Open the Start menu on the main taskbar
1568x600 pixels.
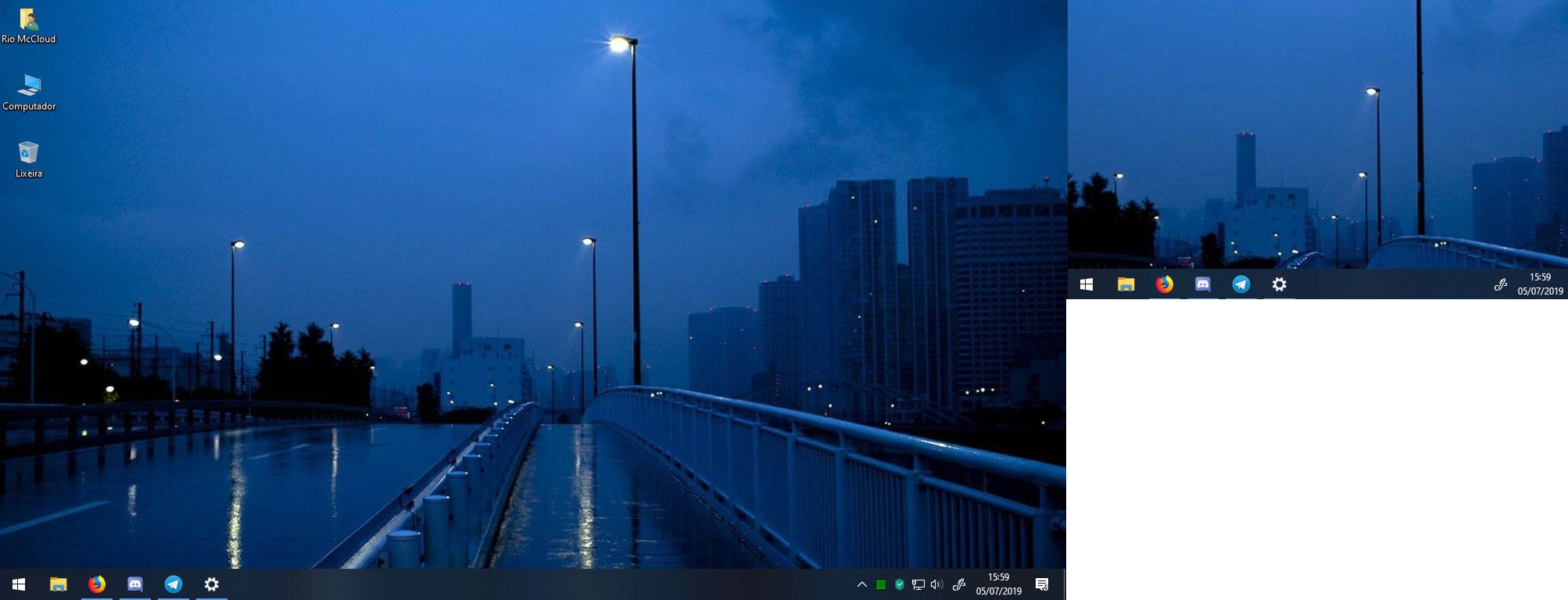pos(19,584)
